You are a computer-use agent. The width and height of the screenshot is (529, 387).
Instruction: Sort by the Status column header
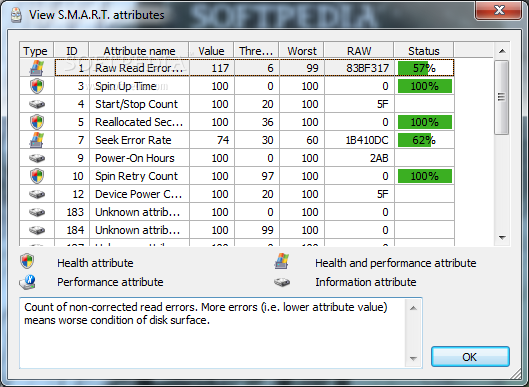tap(424, 51)
